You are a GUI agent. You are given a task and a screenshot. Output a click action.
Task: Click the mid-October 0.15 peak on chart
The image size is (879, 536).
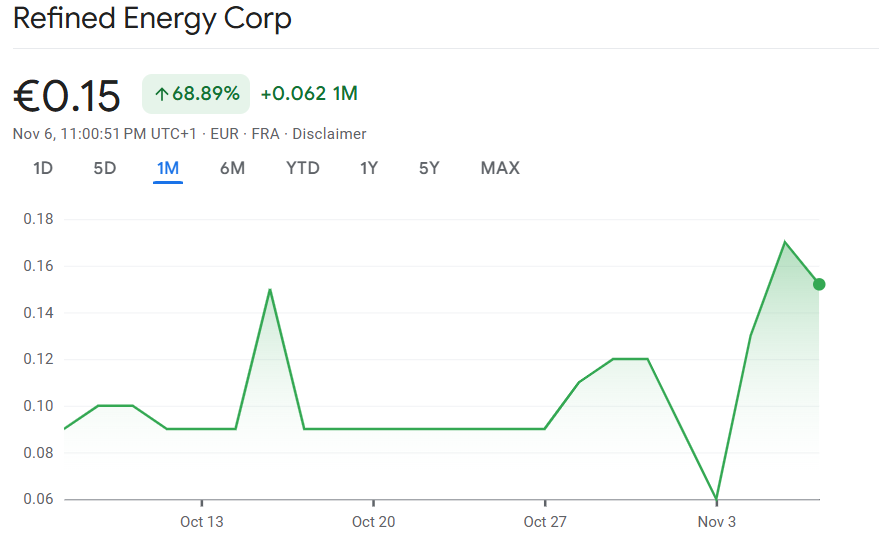(270, 290)
